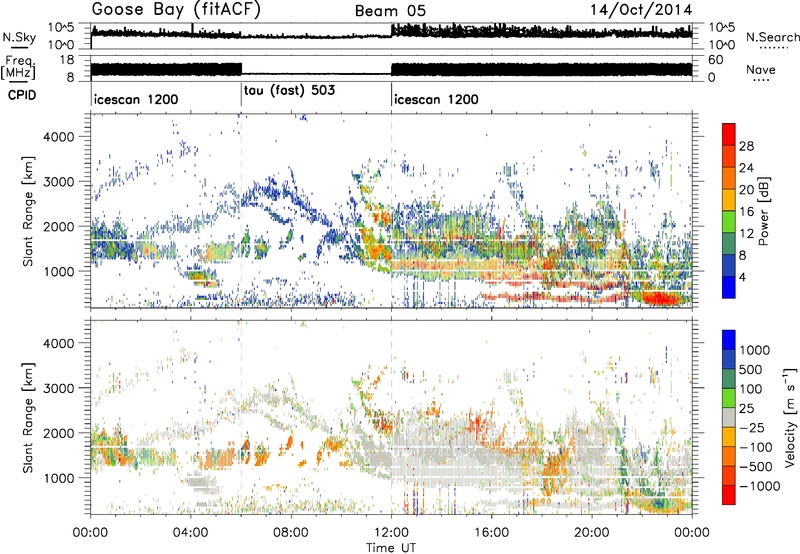800x554 pixels.
Task: Click the blue bottom of the Power color bar
Action: 729,287
